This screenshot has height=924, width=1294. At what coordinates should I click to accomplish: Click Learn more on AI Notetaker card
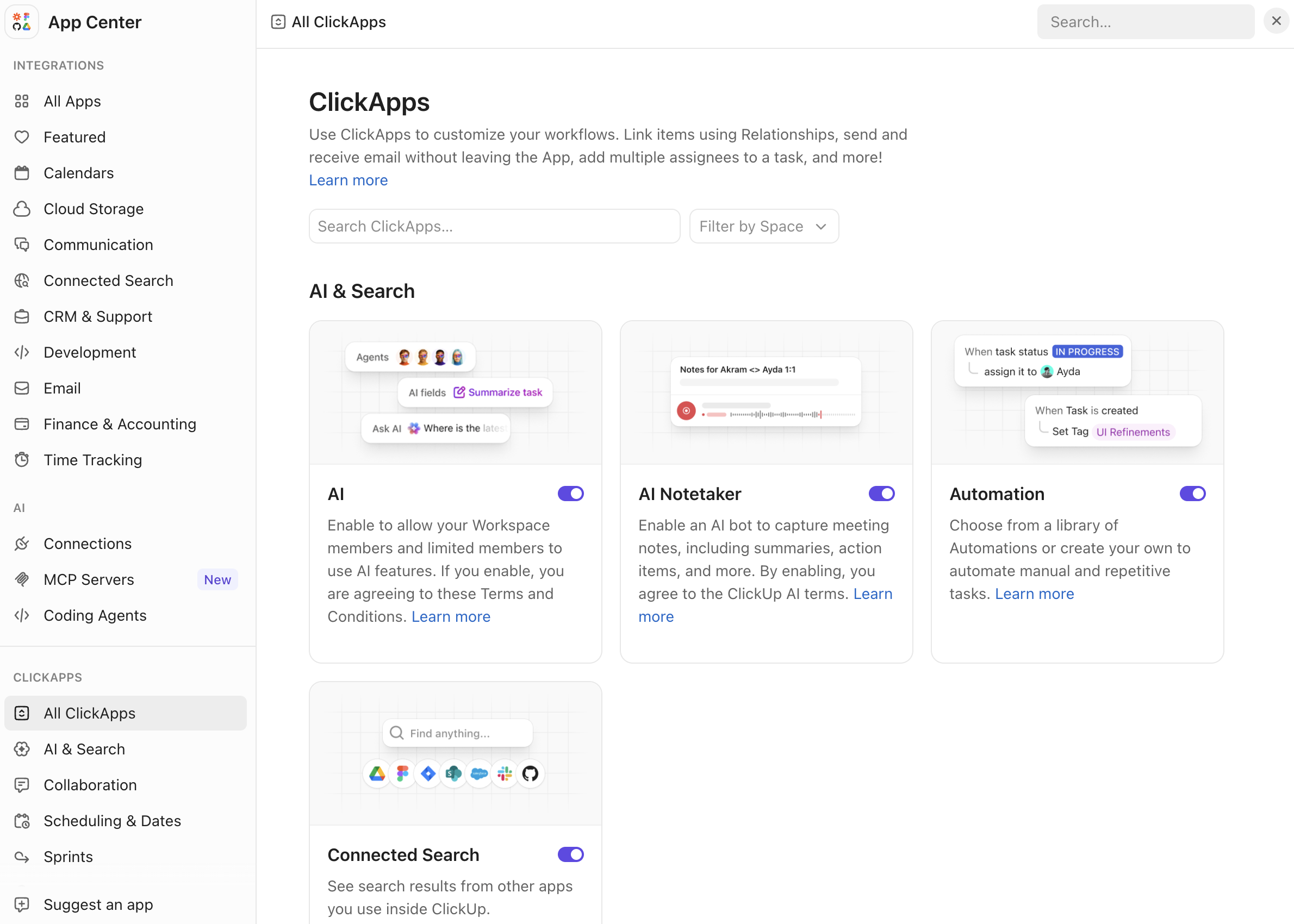873,594
